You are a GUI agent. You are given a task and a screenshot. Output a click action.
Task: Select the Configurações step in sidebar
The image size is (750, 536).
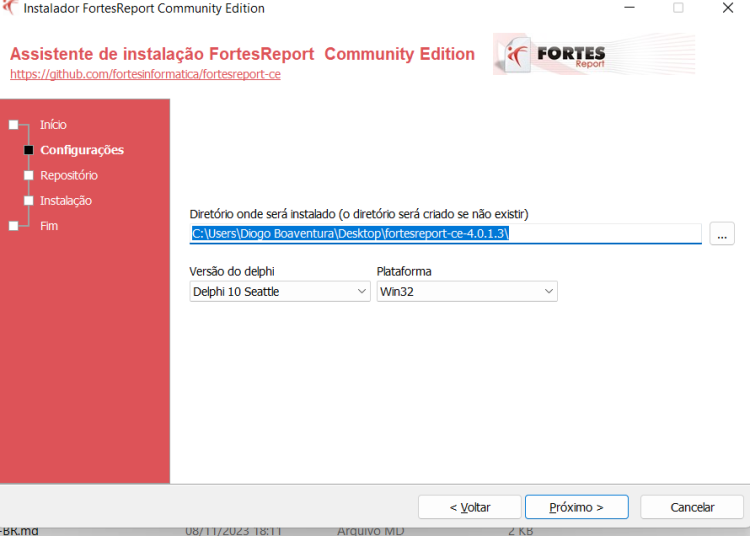82,150
